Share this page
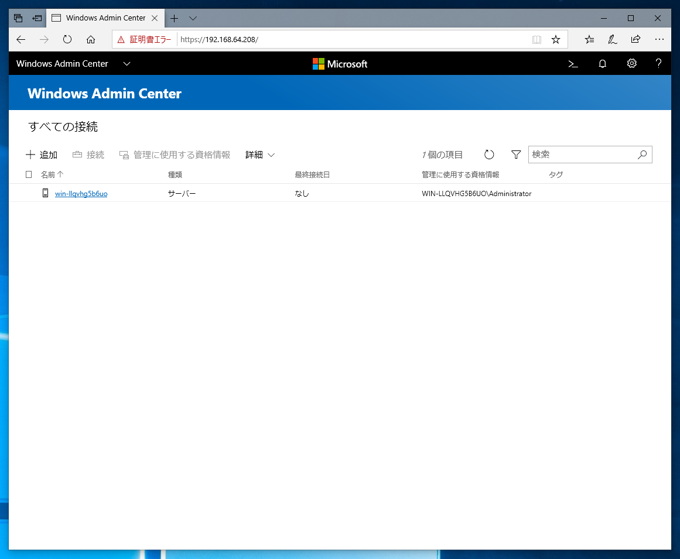Screen dimensions: 680x559 tap(636, 40)
